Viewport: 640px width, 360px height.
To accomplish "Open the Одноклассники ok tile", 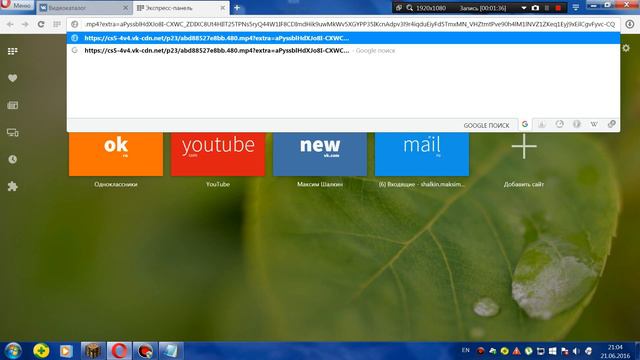I will tap(116, 154).
